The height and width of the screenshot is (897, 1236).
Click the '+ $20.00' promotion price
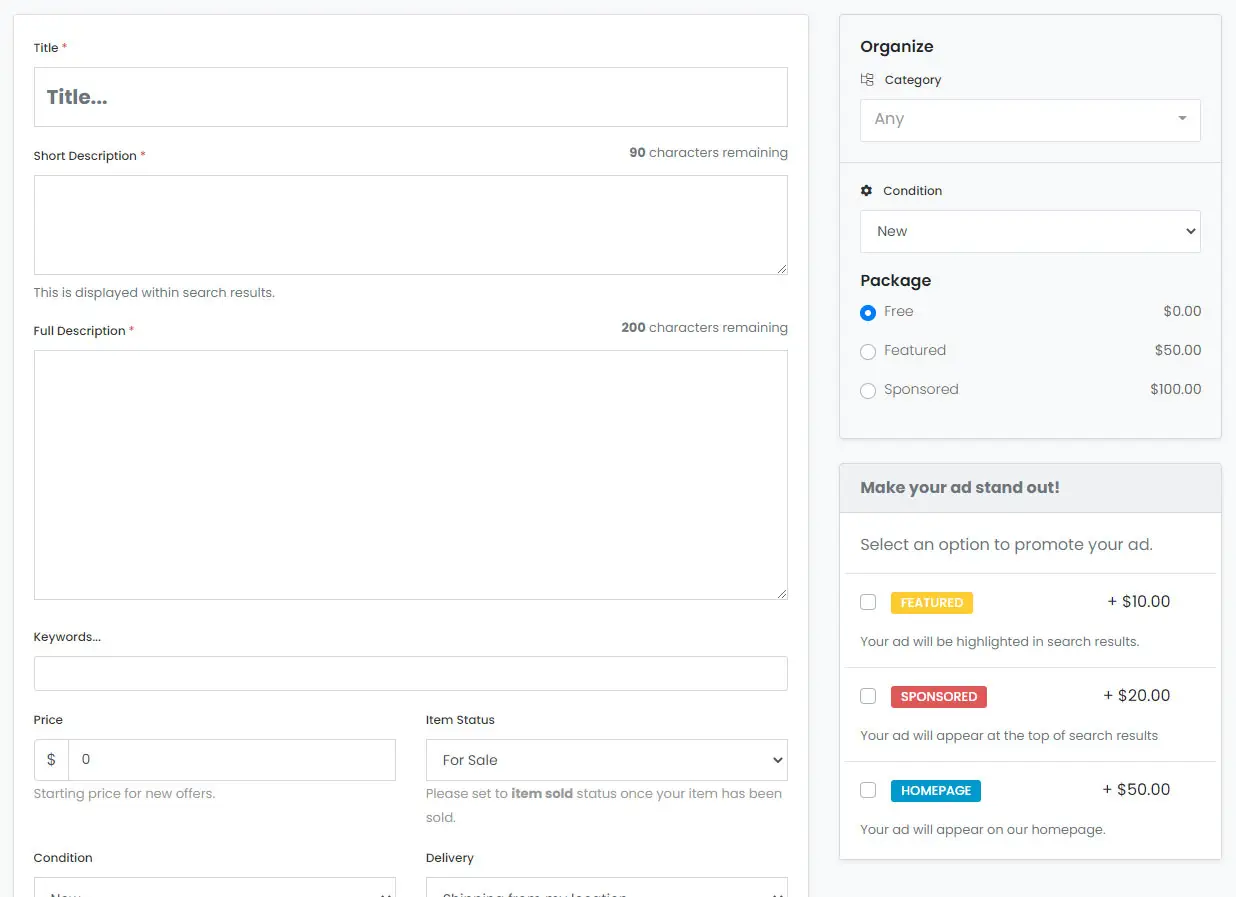point(1137,696)
